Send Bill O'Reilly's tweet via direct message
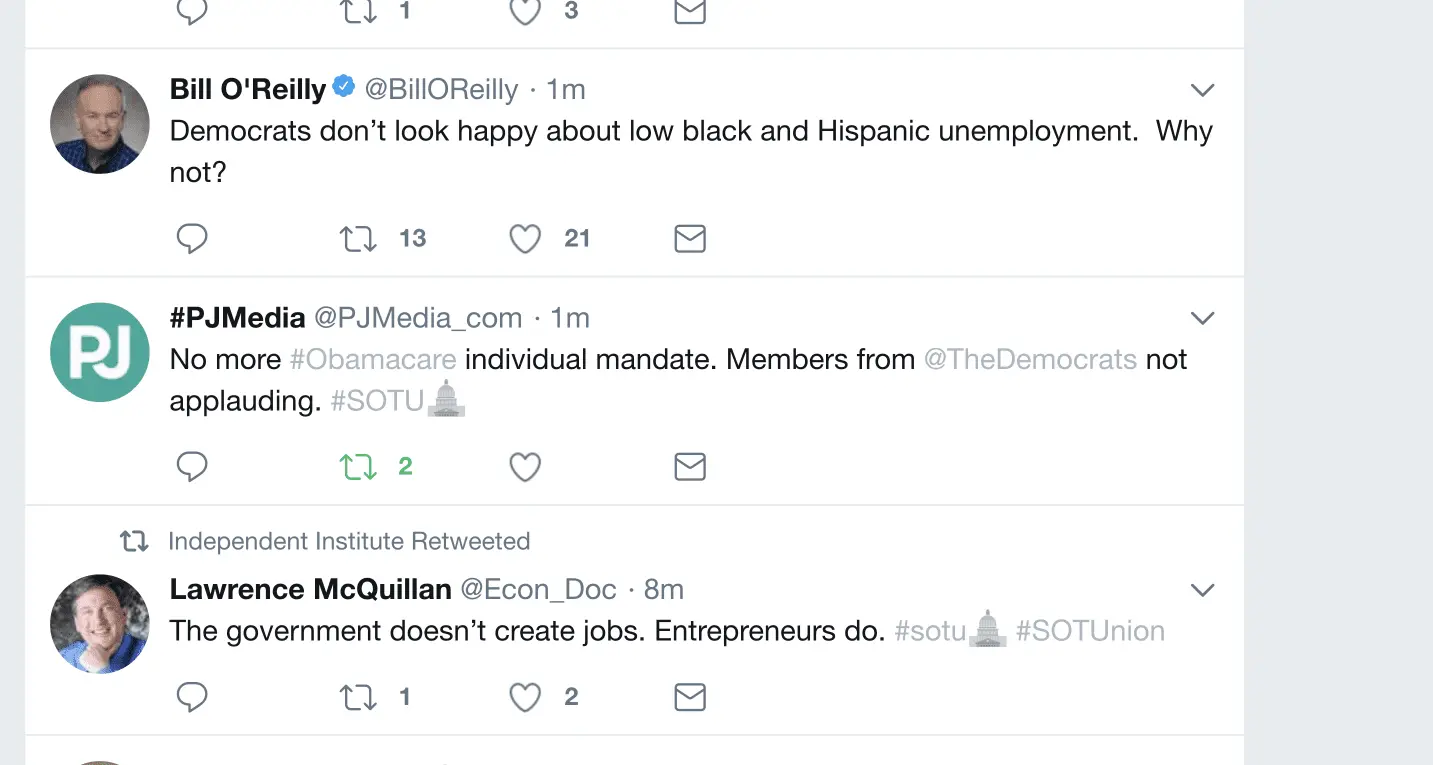 coord(690,238)
